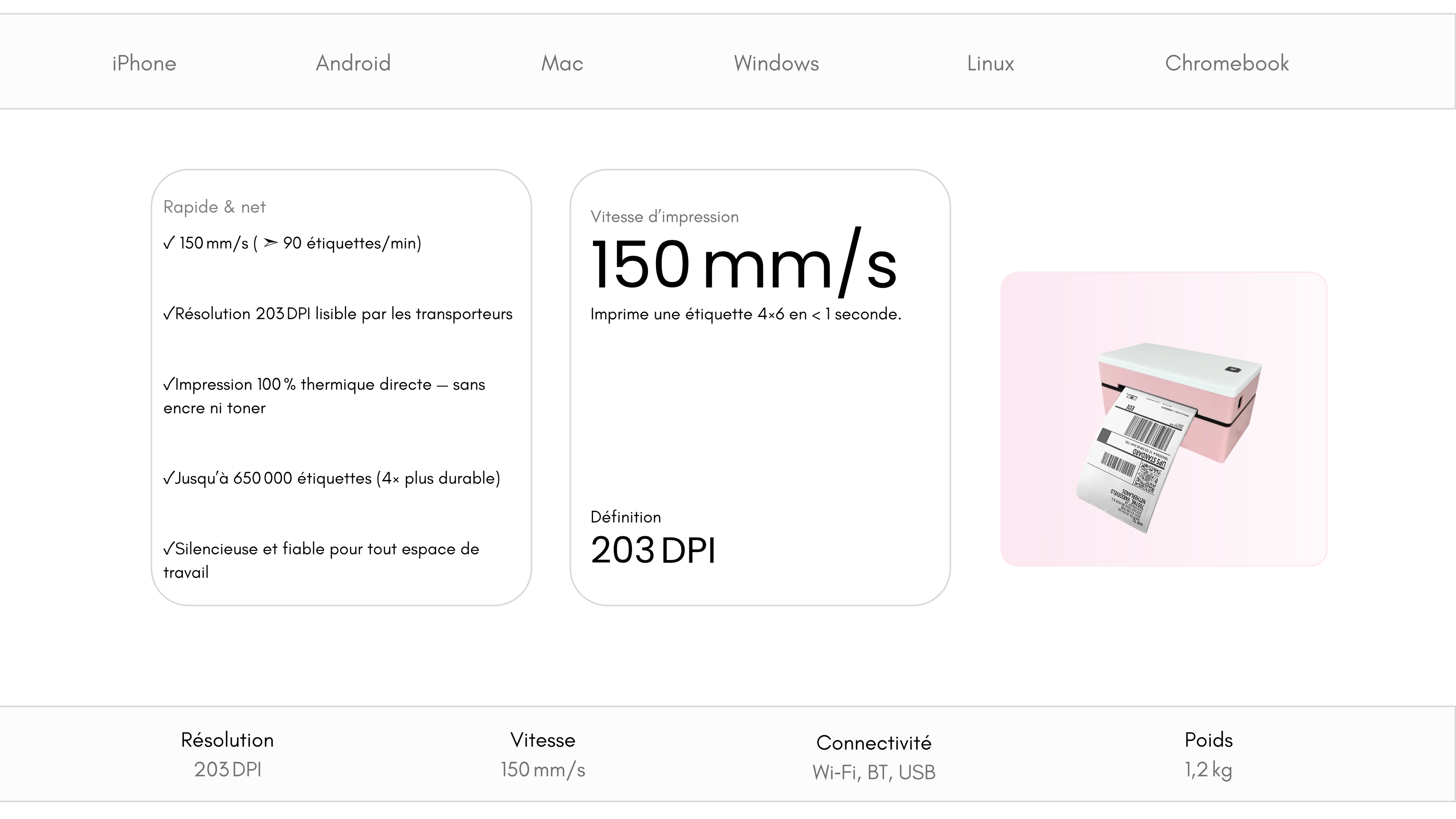This screenshot has width=1456, height=819.
Task: Click checkmark beside 150 mm/s feature
Action: (x=168, y=243)
